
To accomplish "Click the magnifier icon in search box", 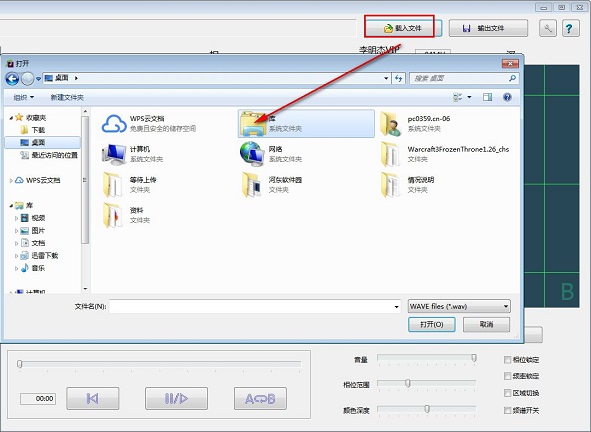I will click(512, 78).
